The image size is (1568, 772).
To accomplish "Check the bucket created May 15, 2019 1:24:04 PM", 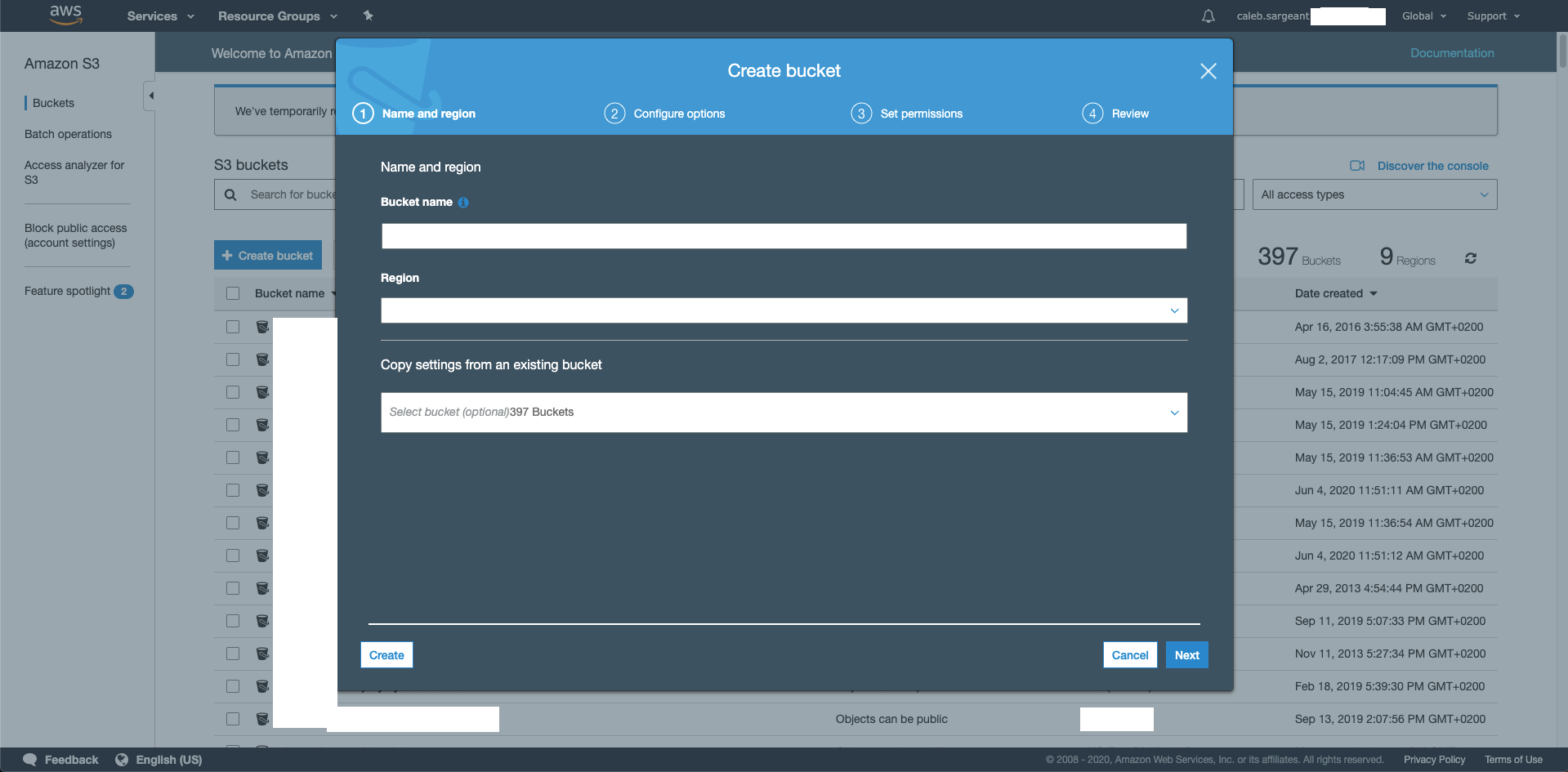I will (x=233, y=425).
